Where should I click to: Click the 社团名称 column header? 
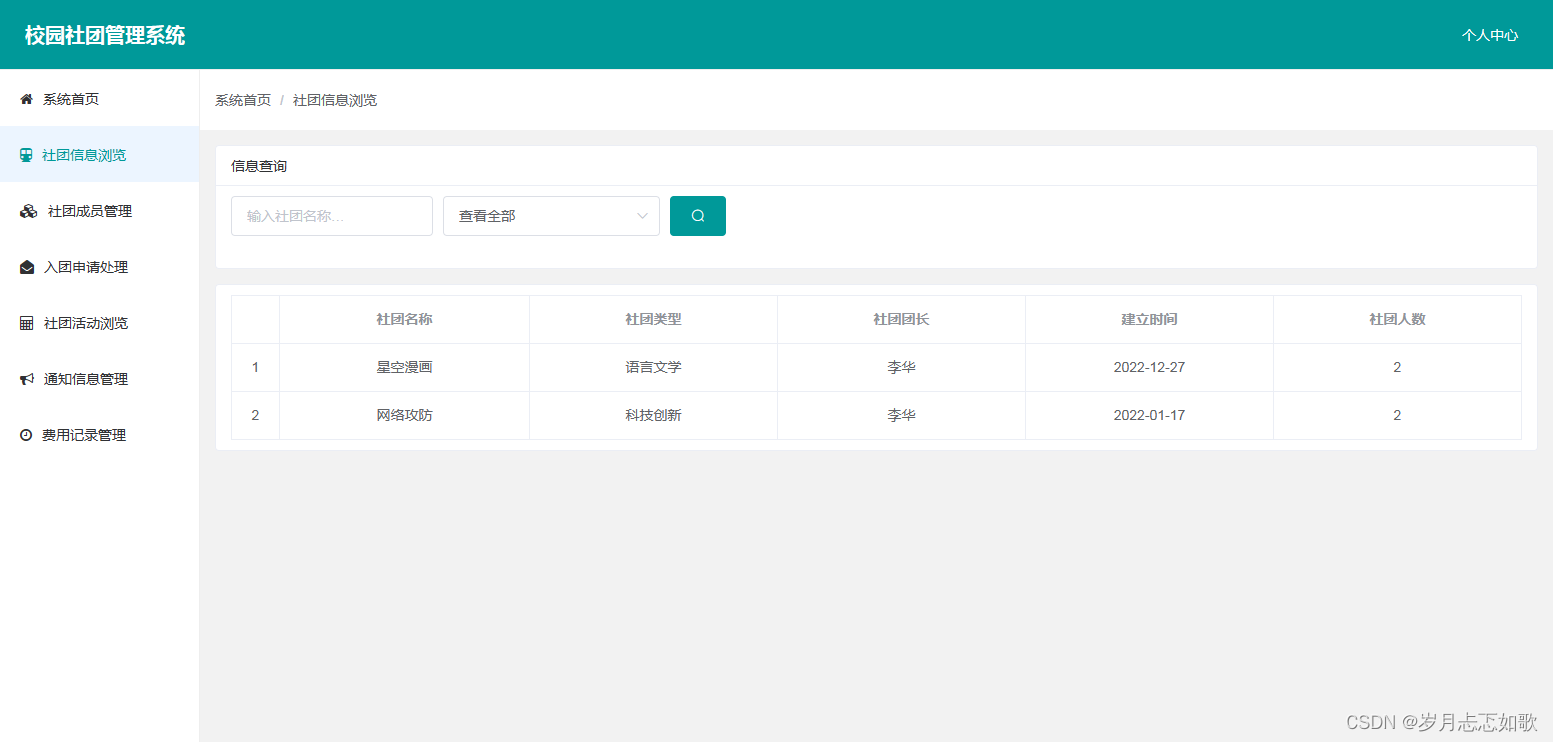tap(404, 319)
